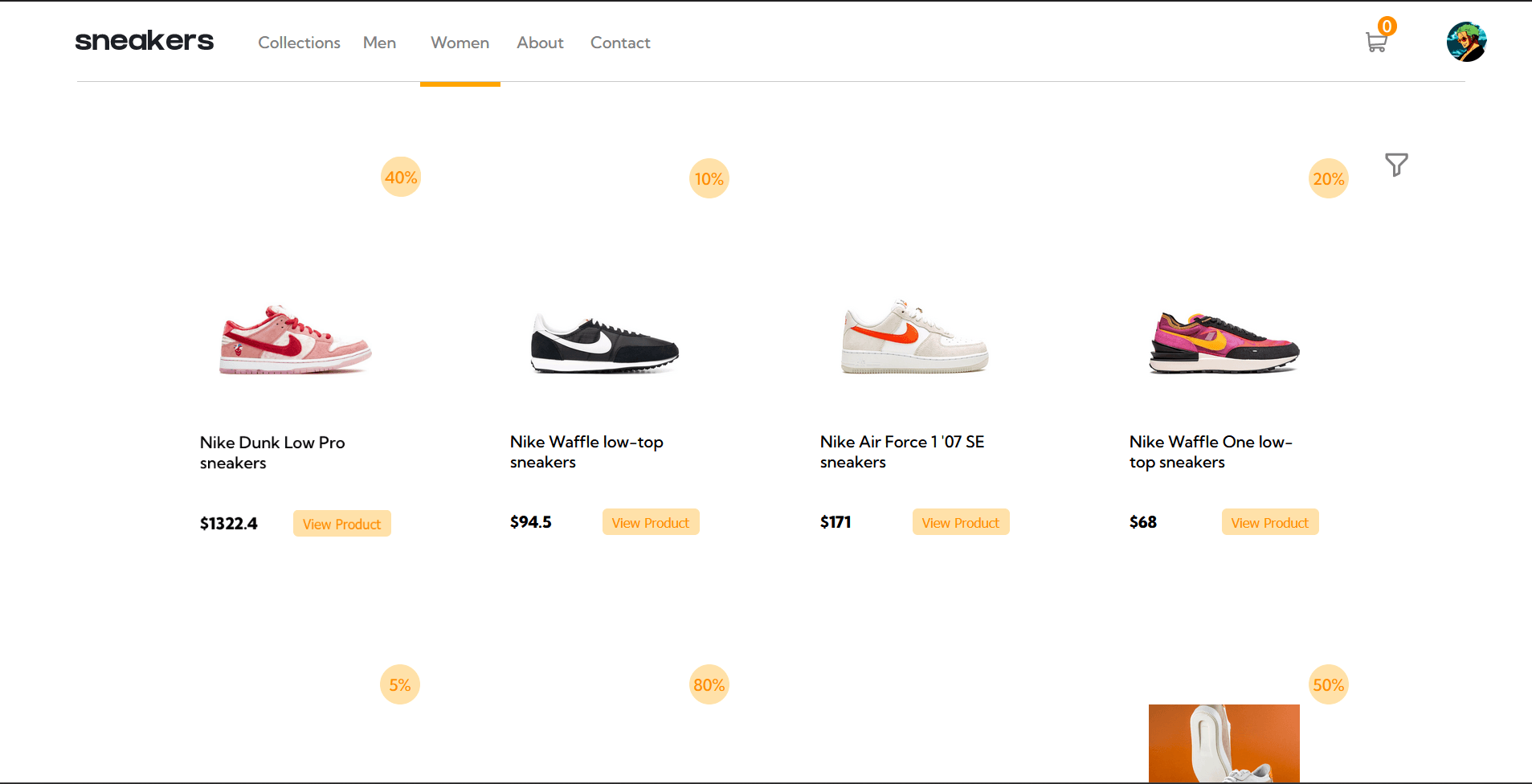Open the Collections menu item

pyautogui.click(x=299, y=43)
